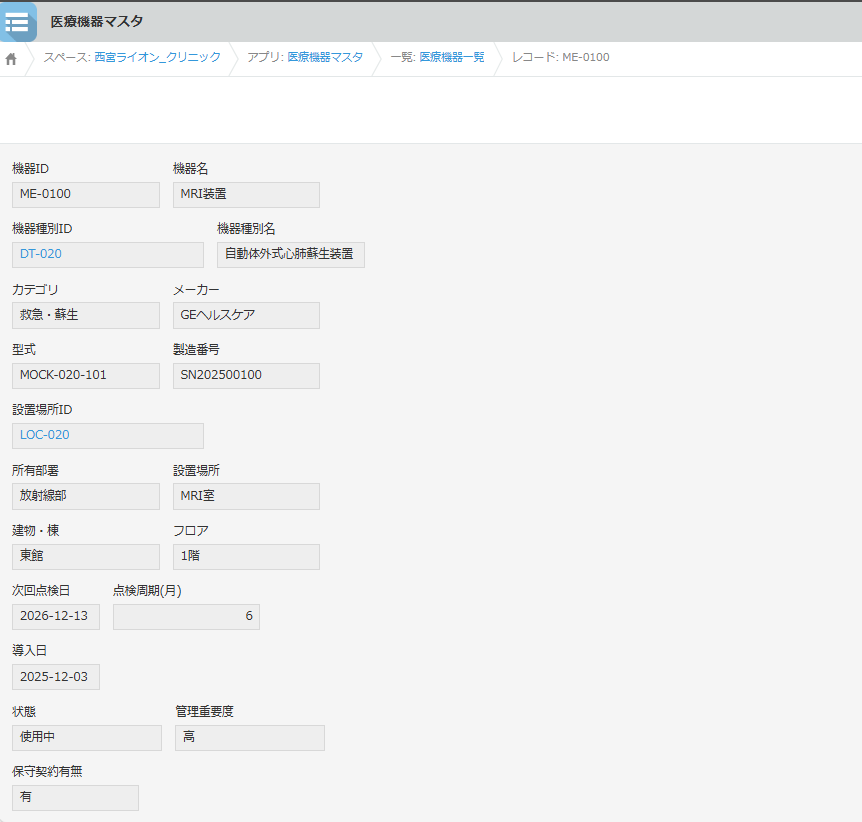The height and width of the screenshot is (822, 862).
Task: Click the 医療機器マスタ header title
Action: 97,21
